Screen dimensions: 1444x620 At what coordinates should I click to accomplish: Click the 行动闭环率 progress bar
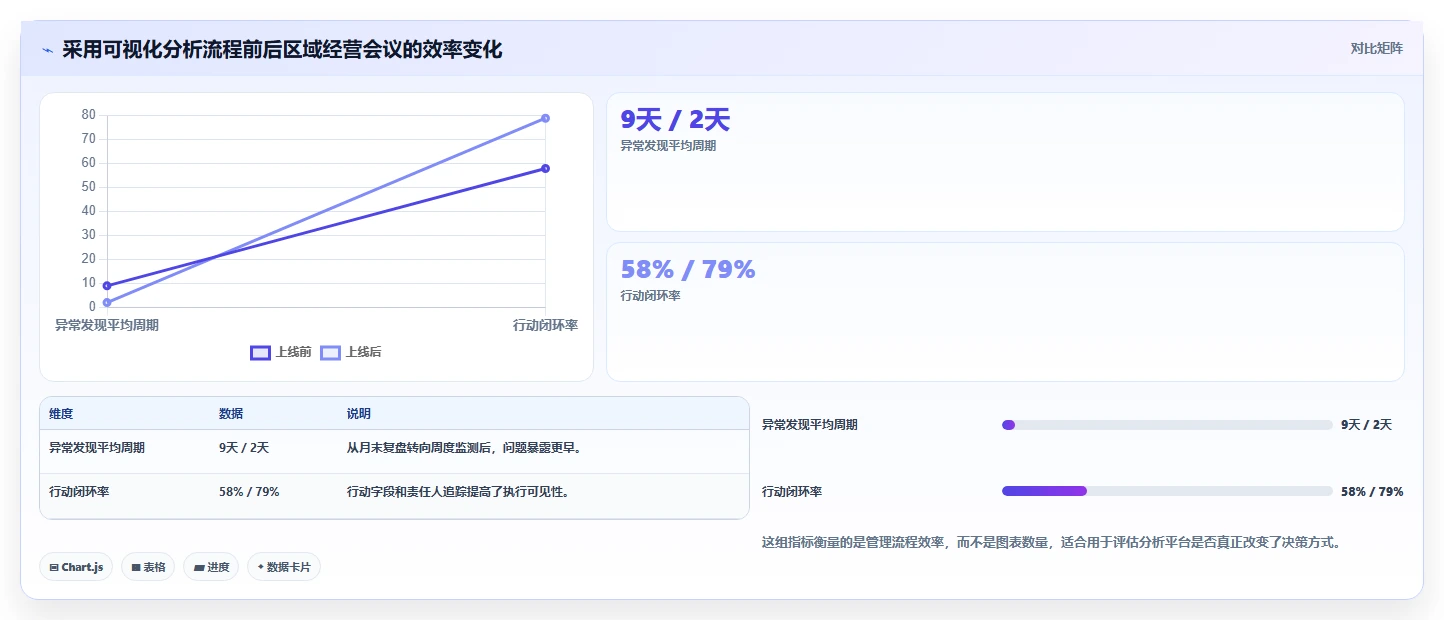(x=1167, y=491)
